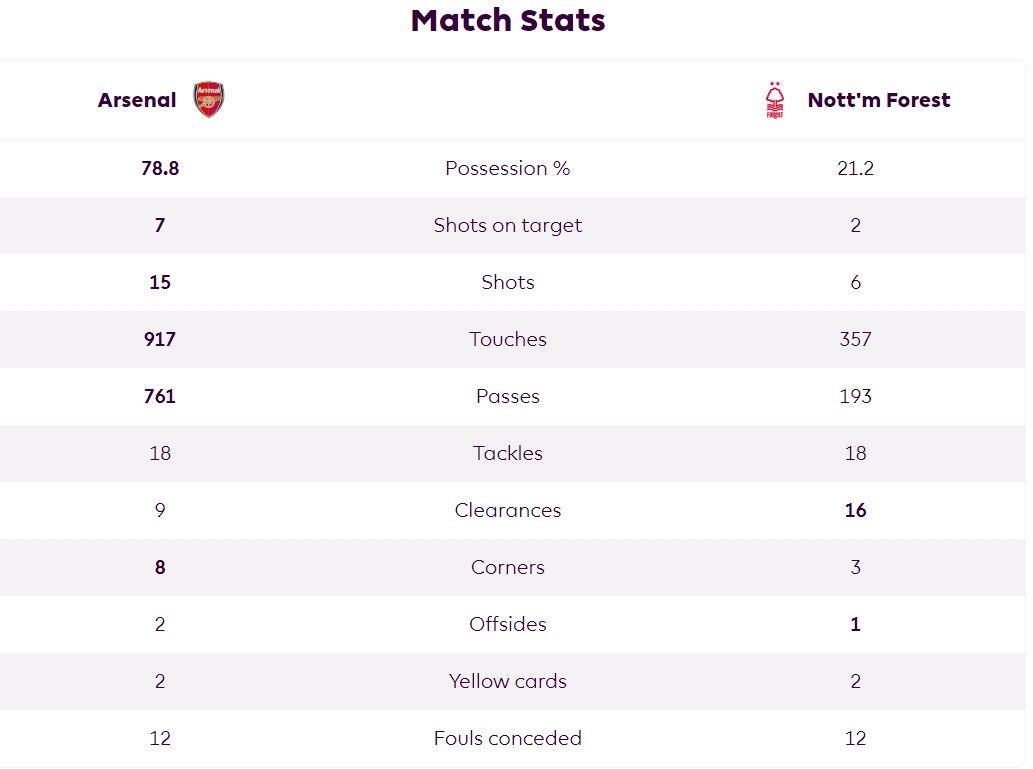Select the Possession % stat label
The width and height of the screenshot is (1033, 769).
[x=508, y=168]
